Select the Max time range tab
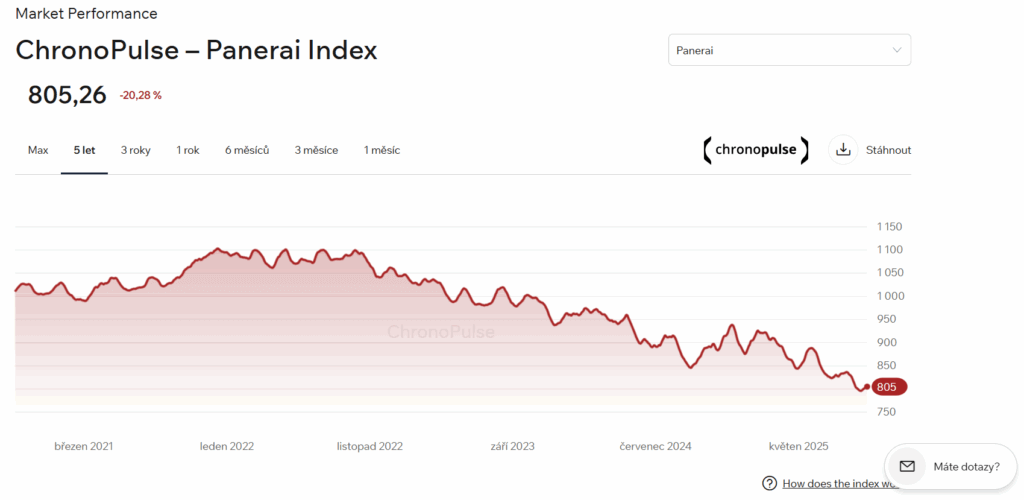 pyautogui.click(x=38, y=150)
